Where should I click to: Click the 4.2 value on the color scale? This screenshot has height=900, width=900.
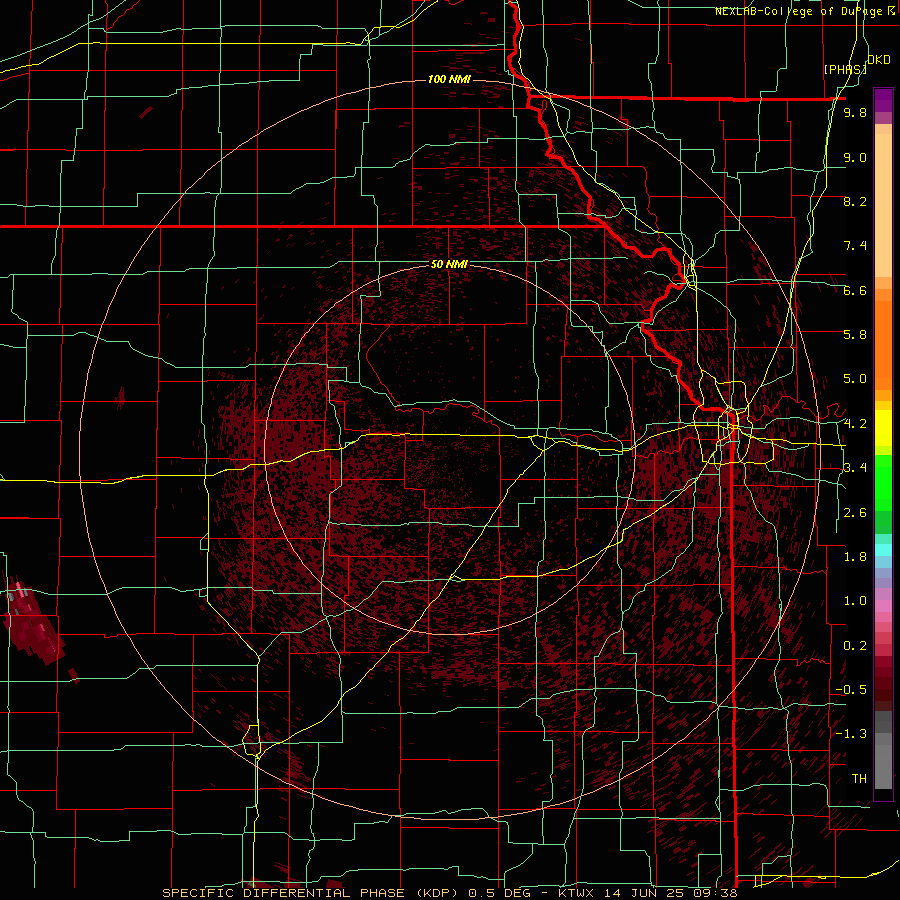pyautogui.click(x=855, y=424)
